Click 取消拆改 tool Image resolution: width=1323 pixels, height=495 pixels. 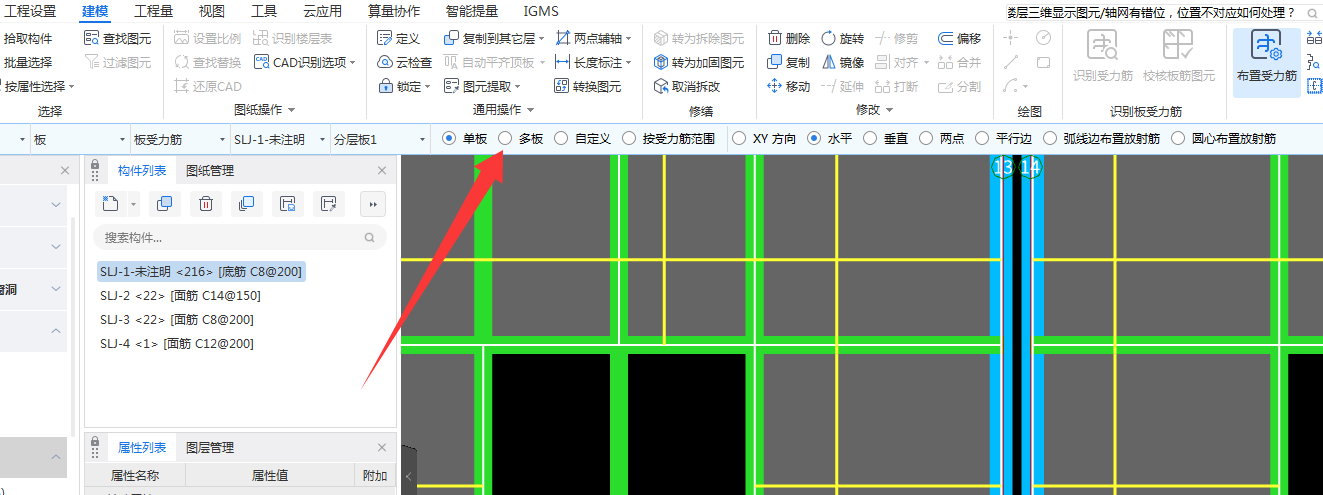pos(686,86)
